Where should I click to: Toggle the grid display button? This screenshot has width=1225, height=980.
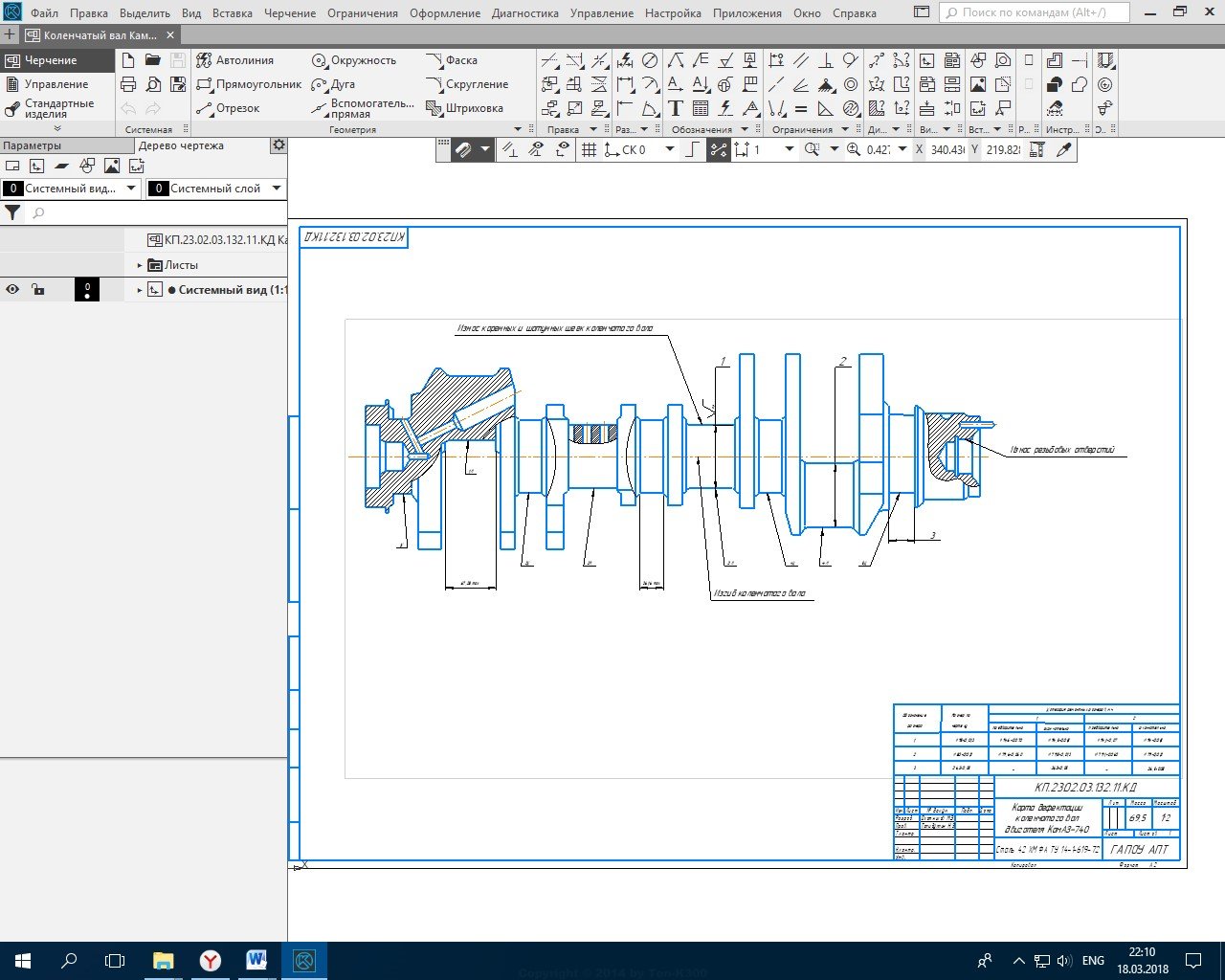[589, 150]
